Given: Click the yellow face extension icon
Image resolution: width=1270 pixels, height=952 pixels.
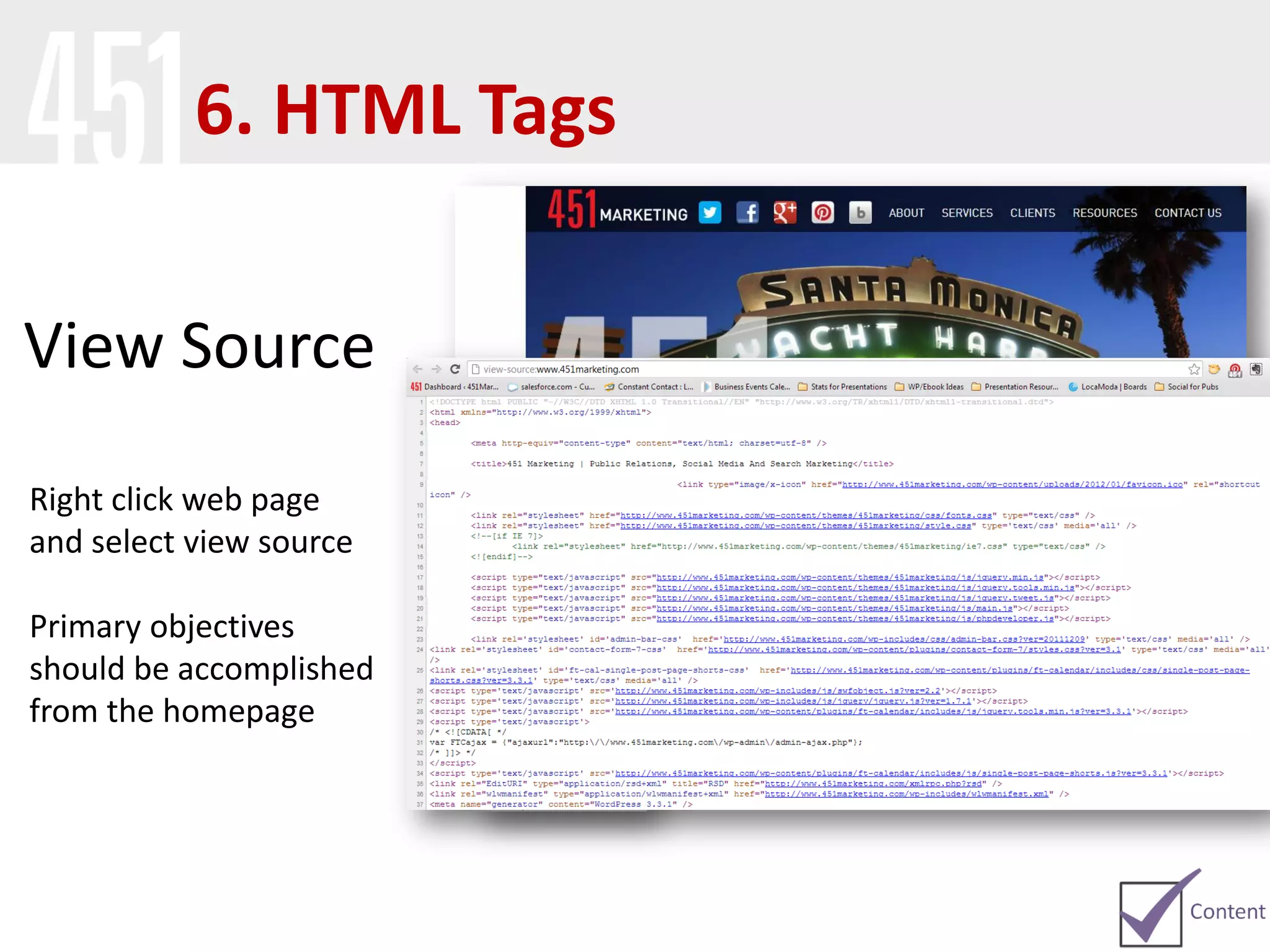Looking at the screenshot, I should coord(1214,369).
